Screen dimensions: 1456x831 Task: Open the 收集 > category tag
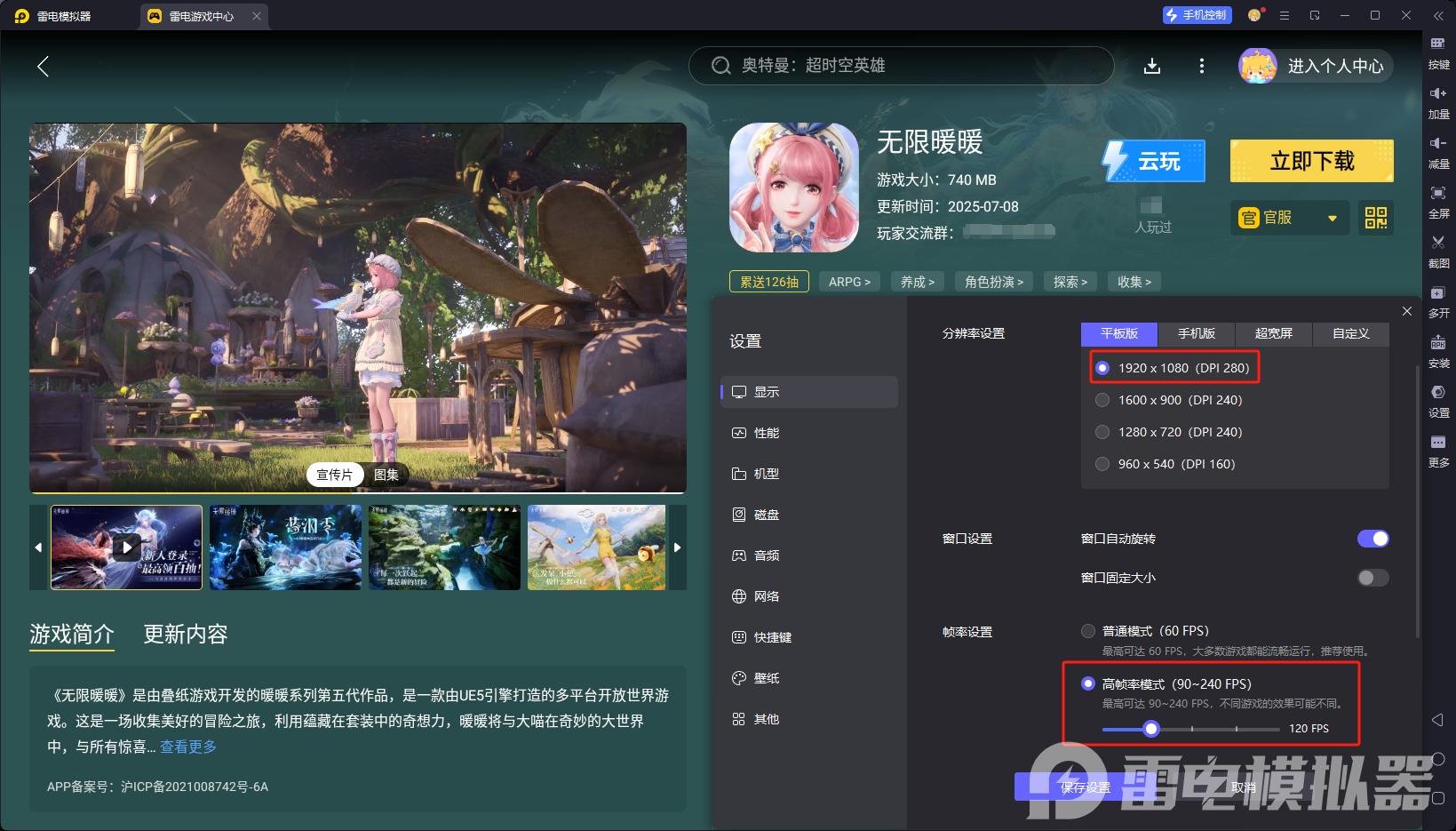(x=1134, y=282)
